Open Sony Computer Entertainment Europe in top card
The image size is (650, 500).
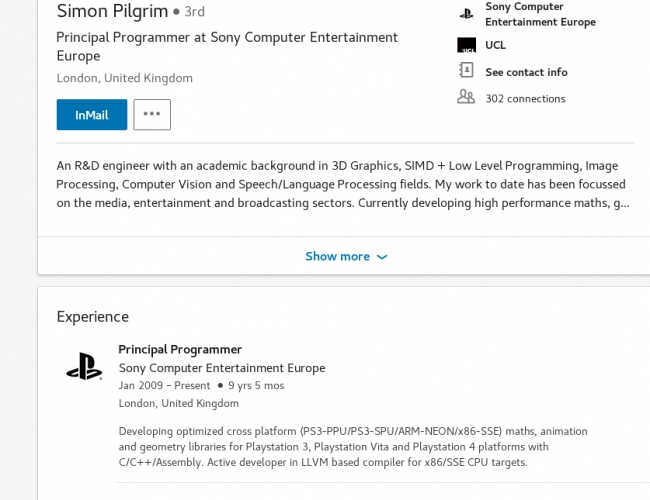540,14
